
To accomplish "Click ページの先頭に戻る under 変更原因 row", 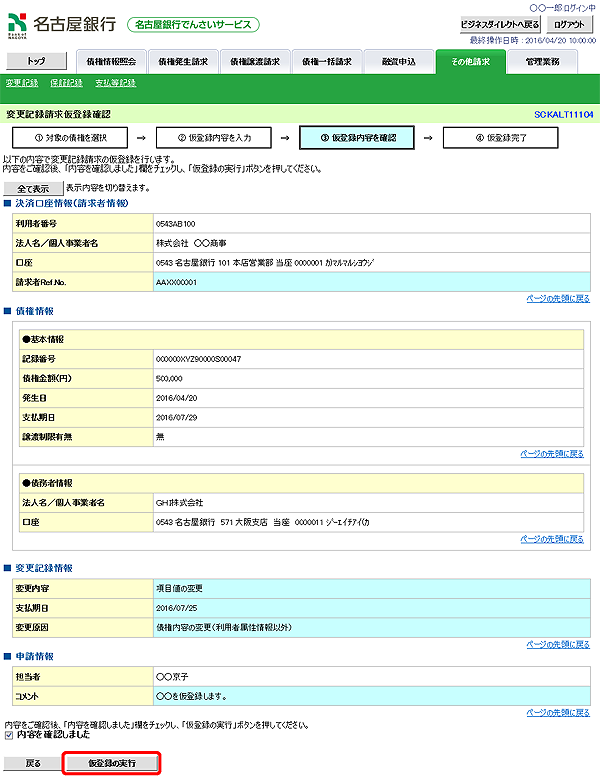I will pyautogui.click(x=558, y=644).
